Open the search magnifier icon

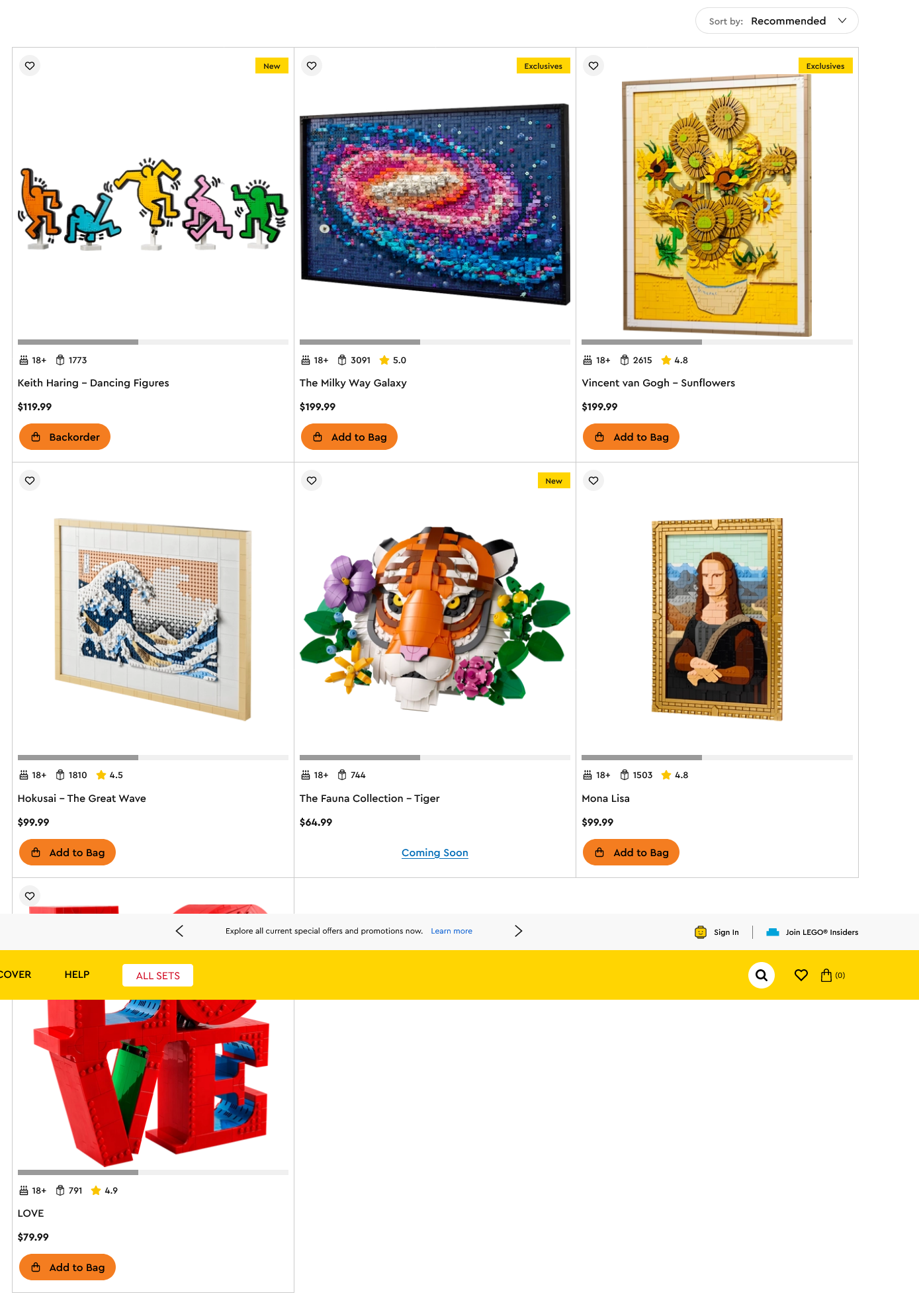pos(762,975)
